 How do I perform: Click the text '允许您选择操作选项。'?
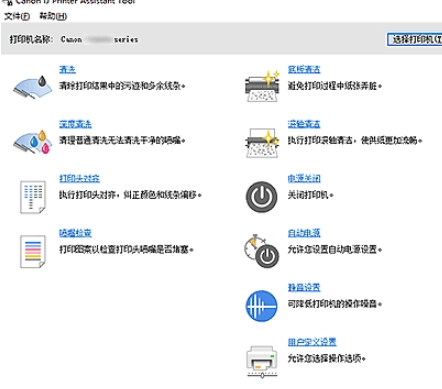pyautogui.click(x=327, y=358)
